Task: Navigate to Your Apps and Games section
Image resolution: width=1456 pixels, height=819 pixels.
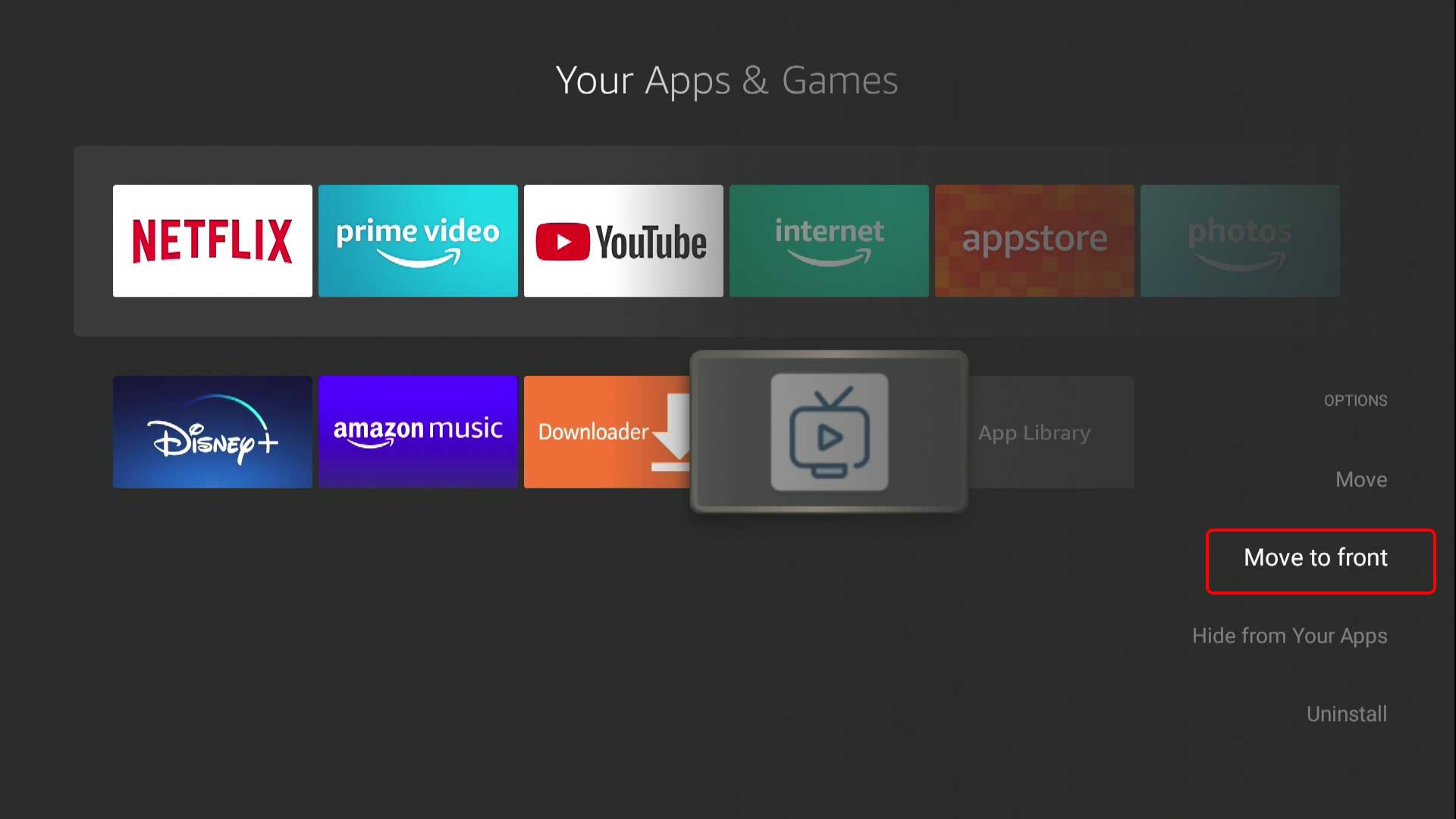Action: 727,79
